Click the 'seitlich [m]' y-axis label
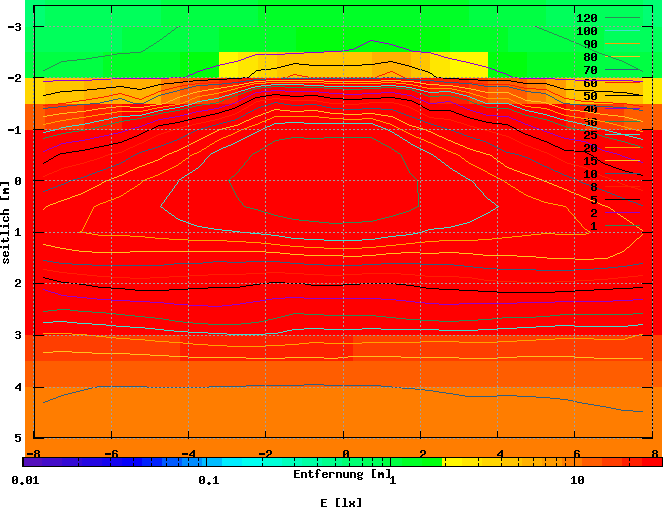Screen dimensions: 663x507 tap(8, 222)
